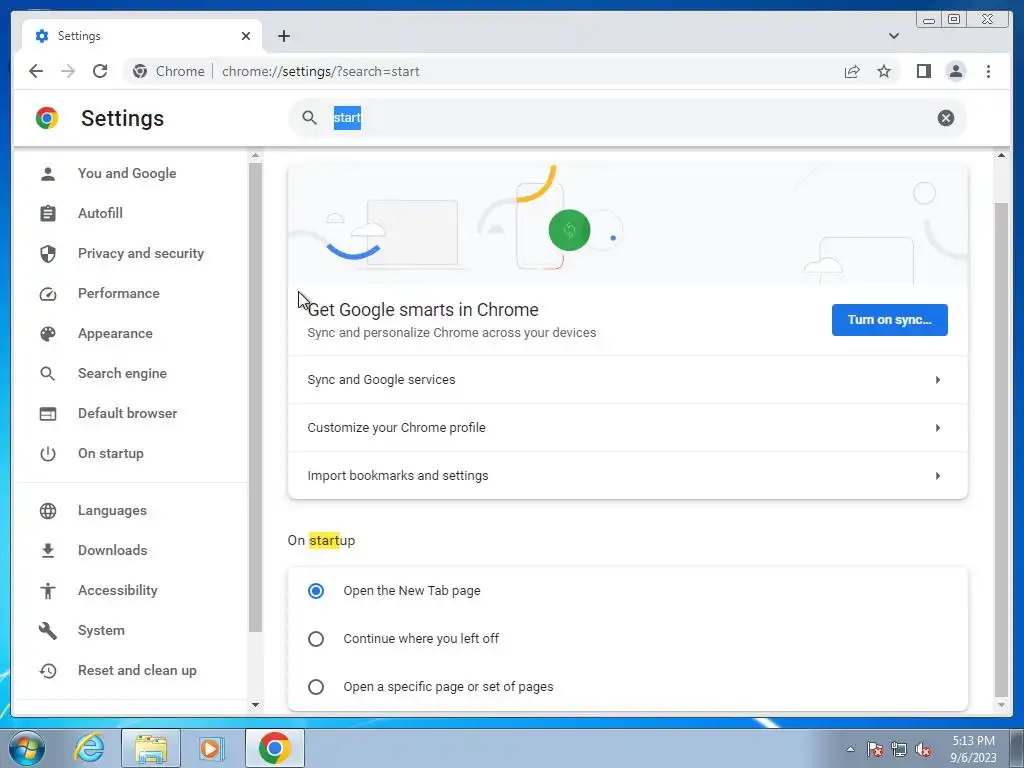Select Continue where you left off
The height and width of the screenshot is (768, 1024).
315,639
